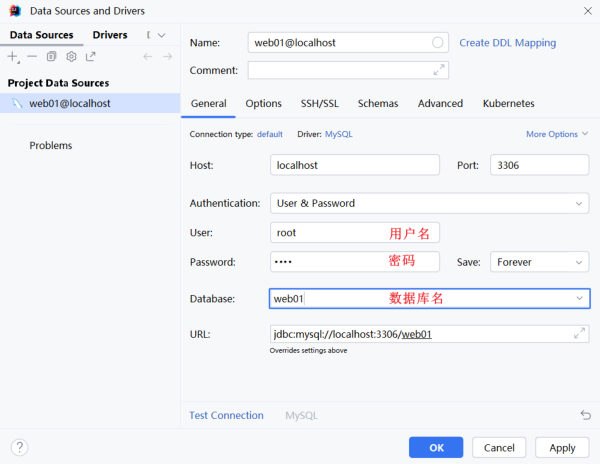Click the color circle in Name field
Viewport: 600px width, 464px height.
coord(437,42)
